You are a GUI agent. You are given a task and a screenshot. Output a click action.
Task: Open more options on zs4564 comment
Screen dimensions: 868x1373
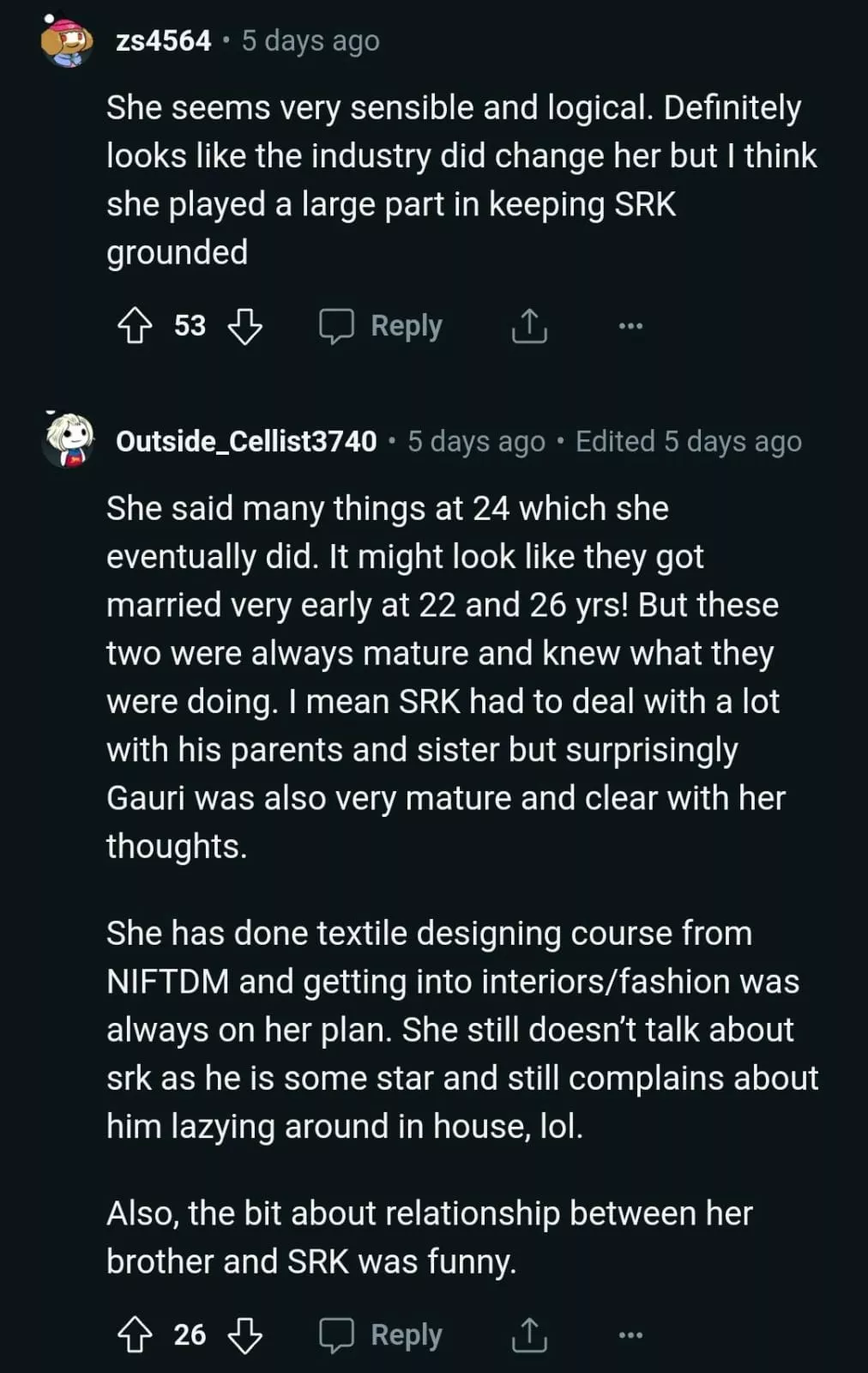[630, 326]
